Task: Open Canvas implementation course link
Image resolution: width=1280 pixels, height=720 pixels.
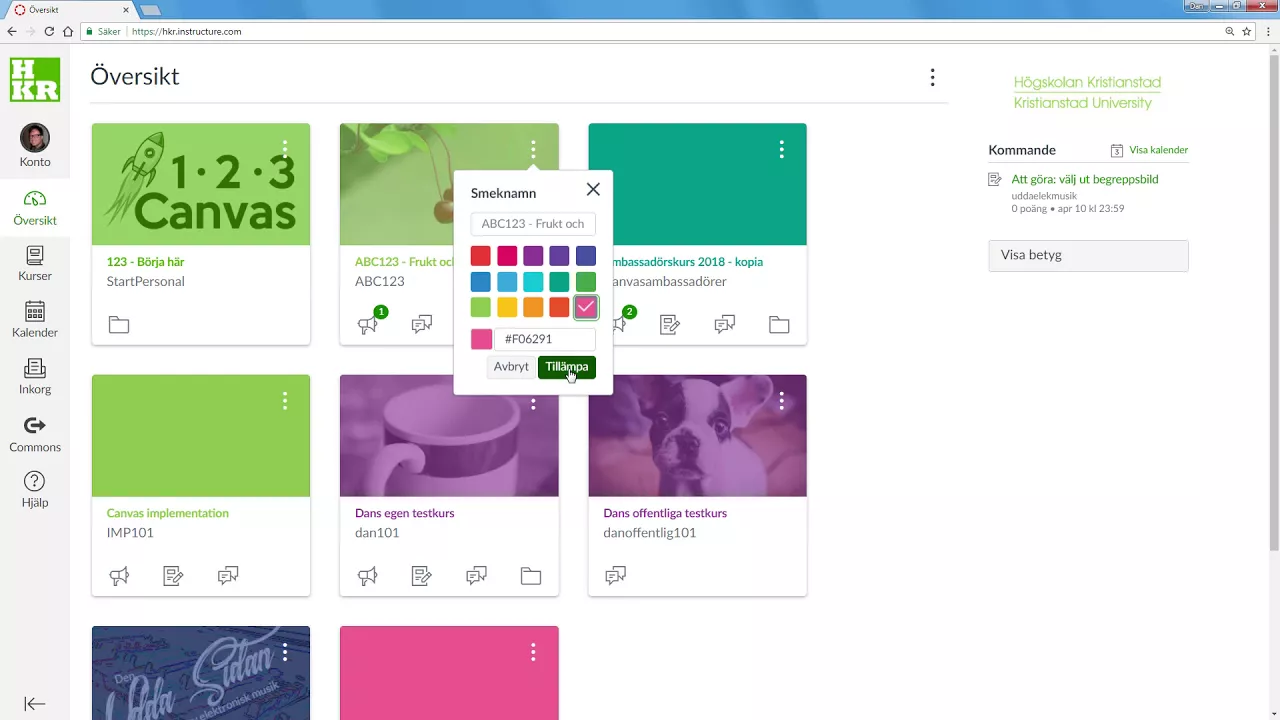Action: (168, 513)
